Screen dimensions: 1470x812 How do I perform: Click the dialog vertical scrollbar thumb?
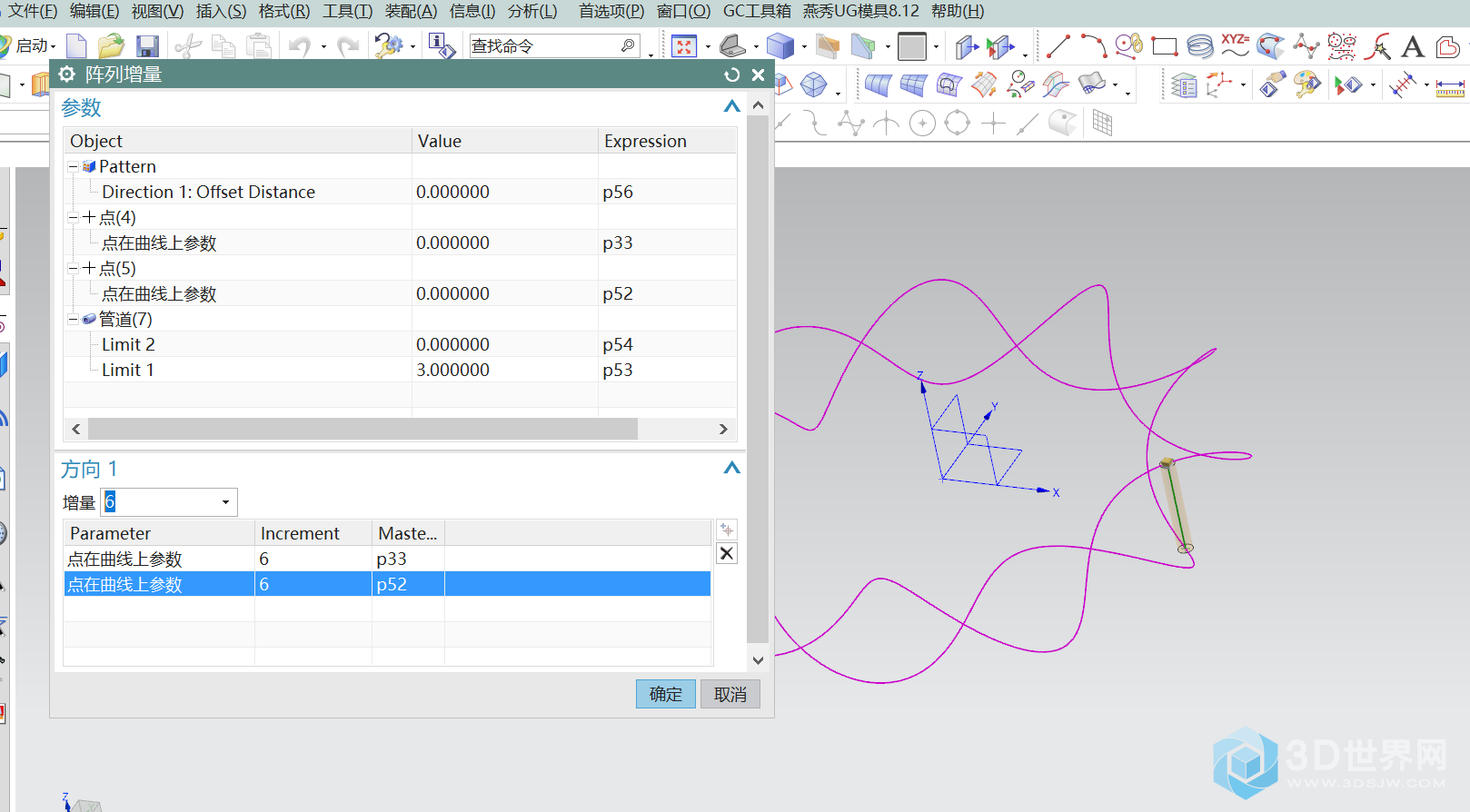757,379
